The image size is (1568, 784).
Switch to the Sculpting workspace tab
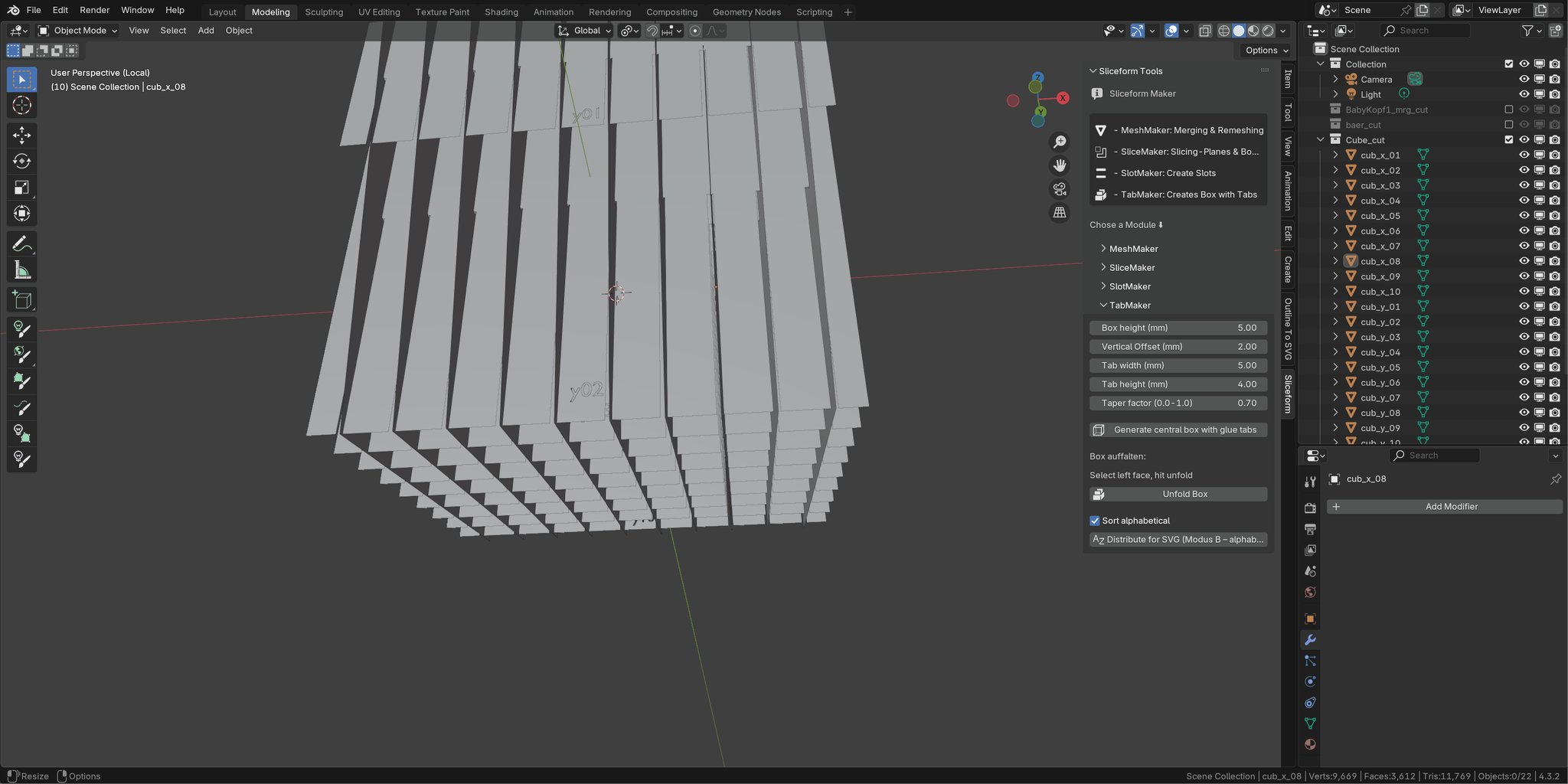tap(324, 11)
